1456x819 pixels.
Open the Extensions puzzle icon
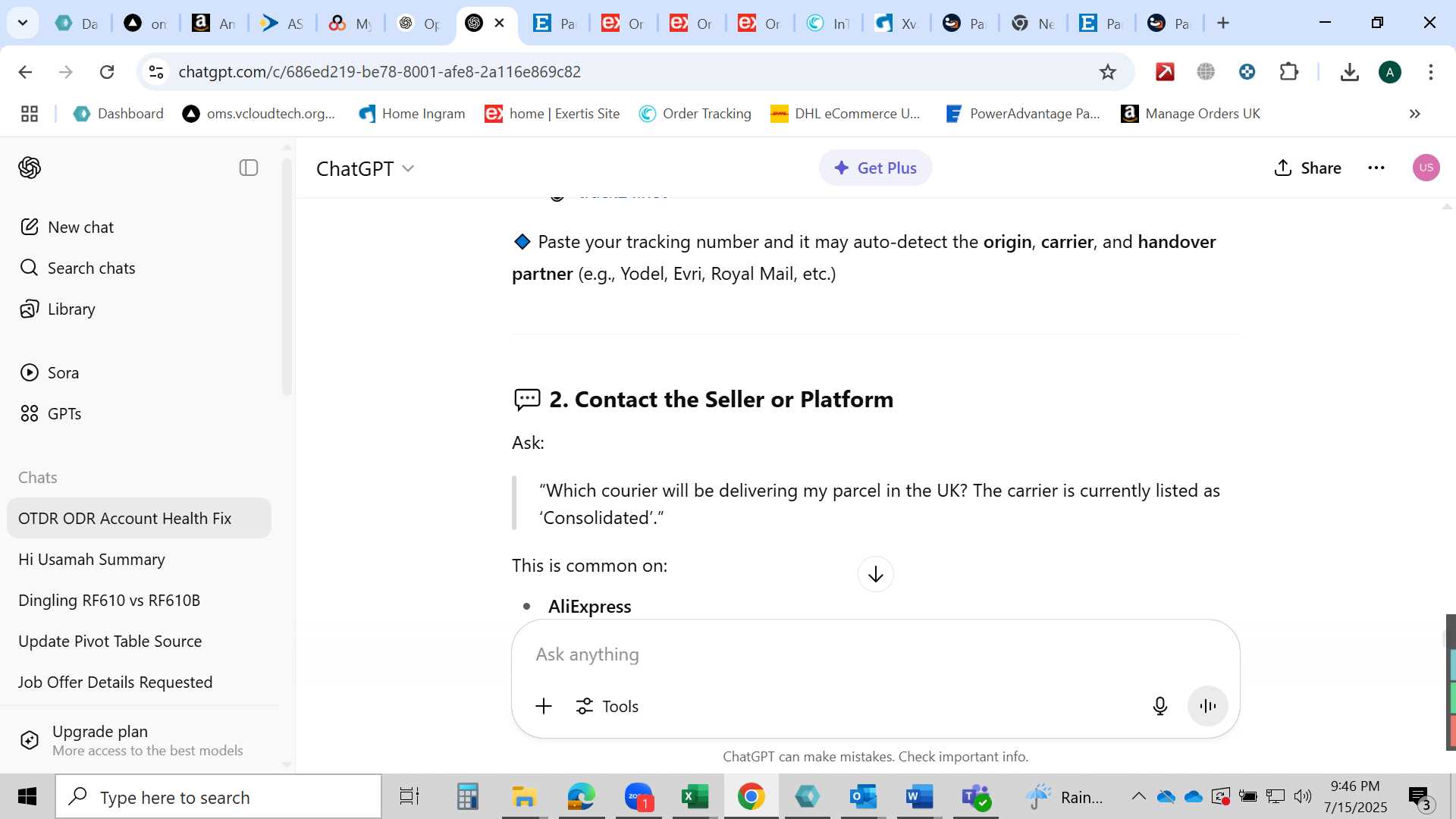coord(1289,71)
